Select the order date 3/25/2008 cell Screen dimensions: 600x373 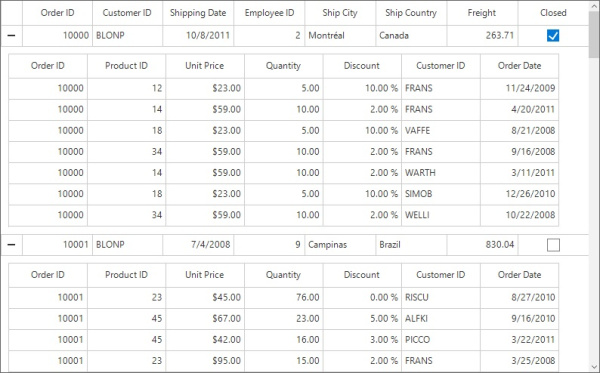pos(519,361)
